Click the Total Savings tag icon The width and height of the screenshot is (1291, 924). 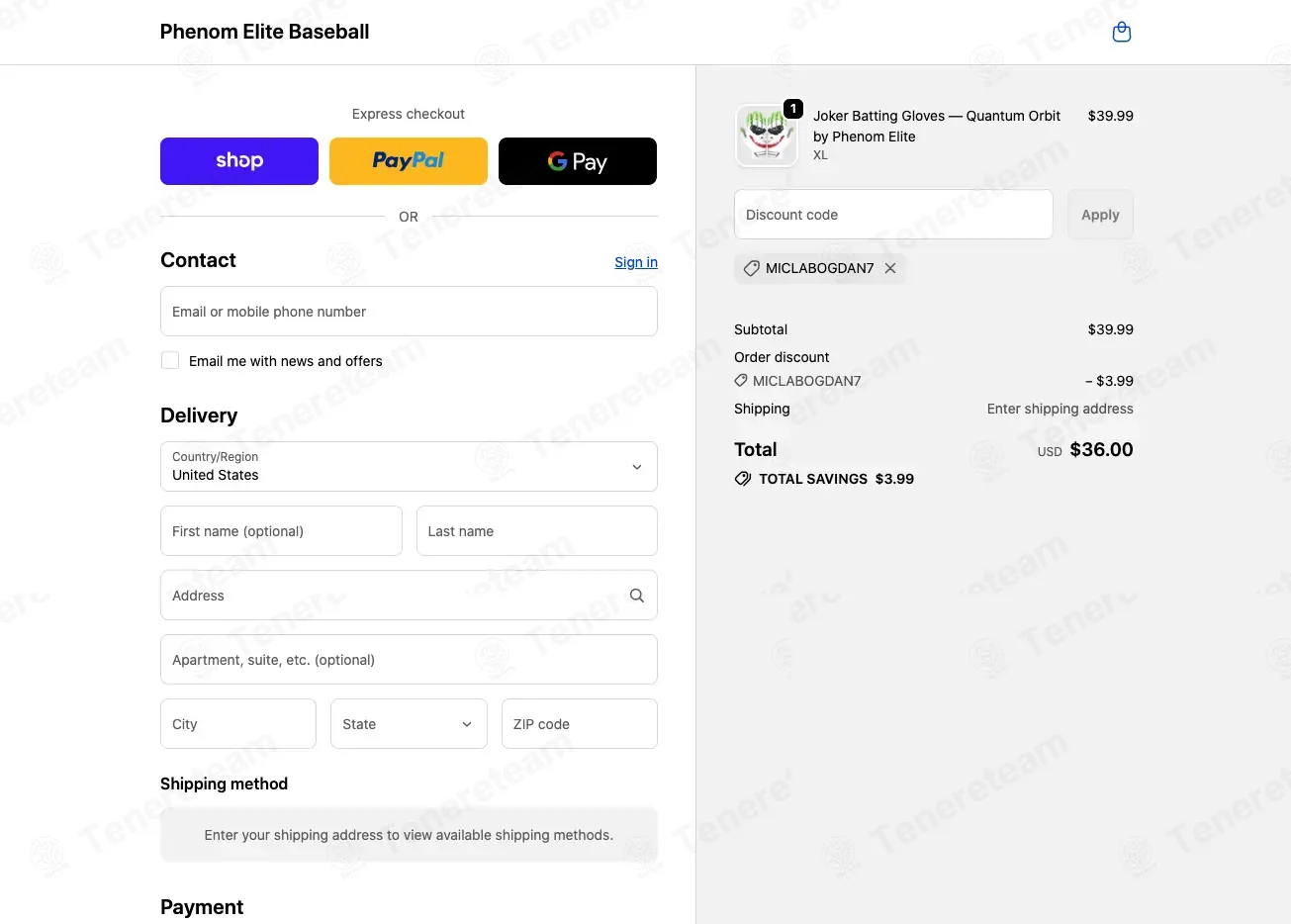click(743, 479)
